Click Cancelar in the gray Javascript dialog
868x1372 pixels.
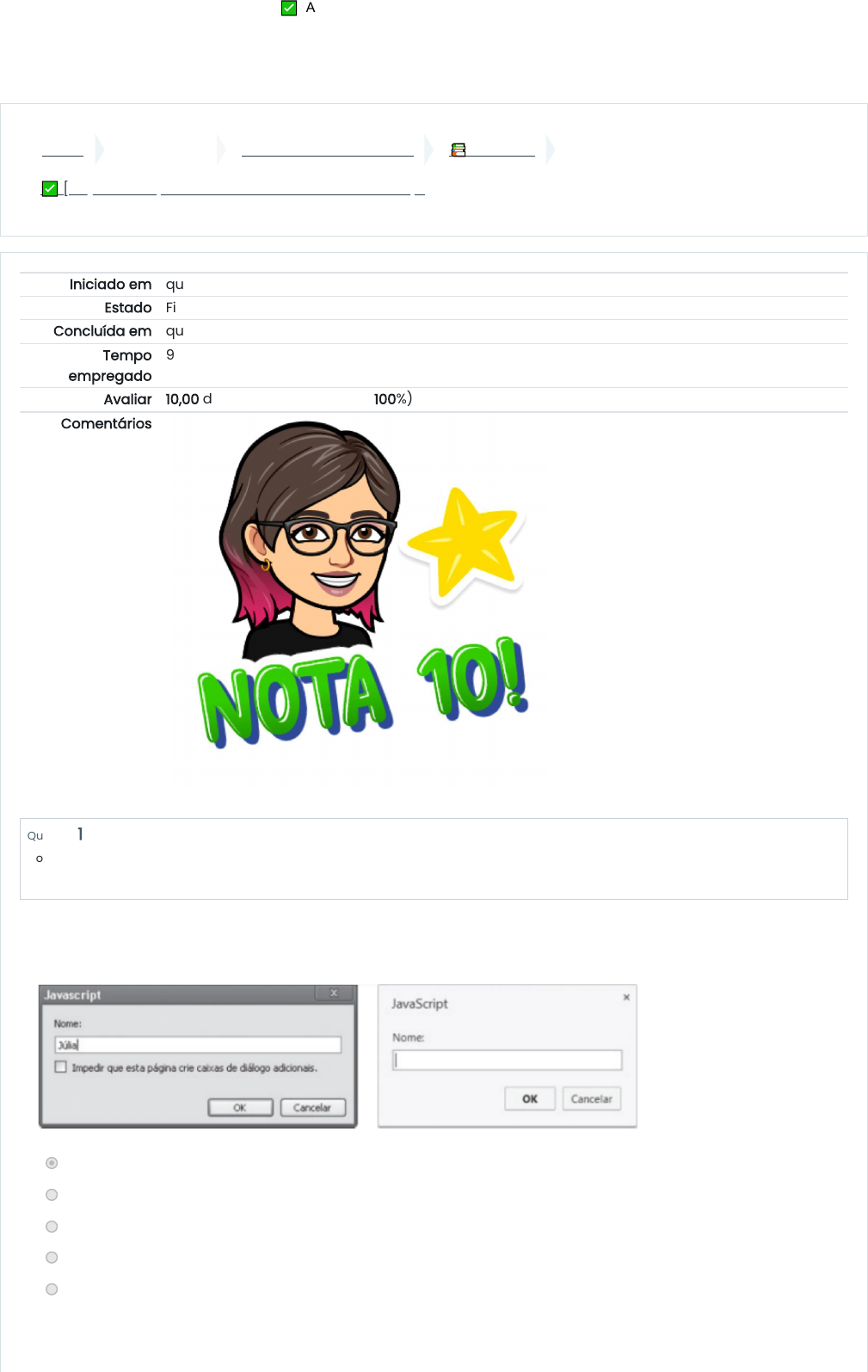(312, 1108)
